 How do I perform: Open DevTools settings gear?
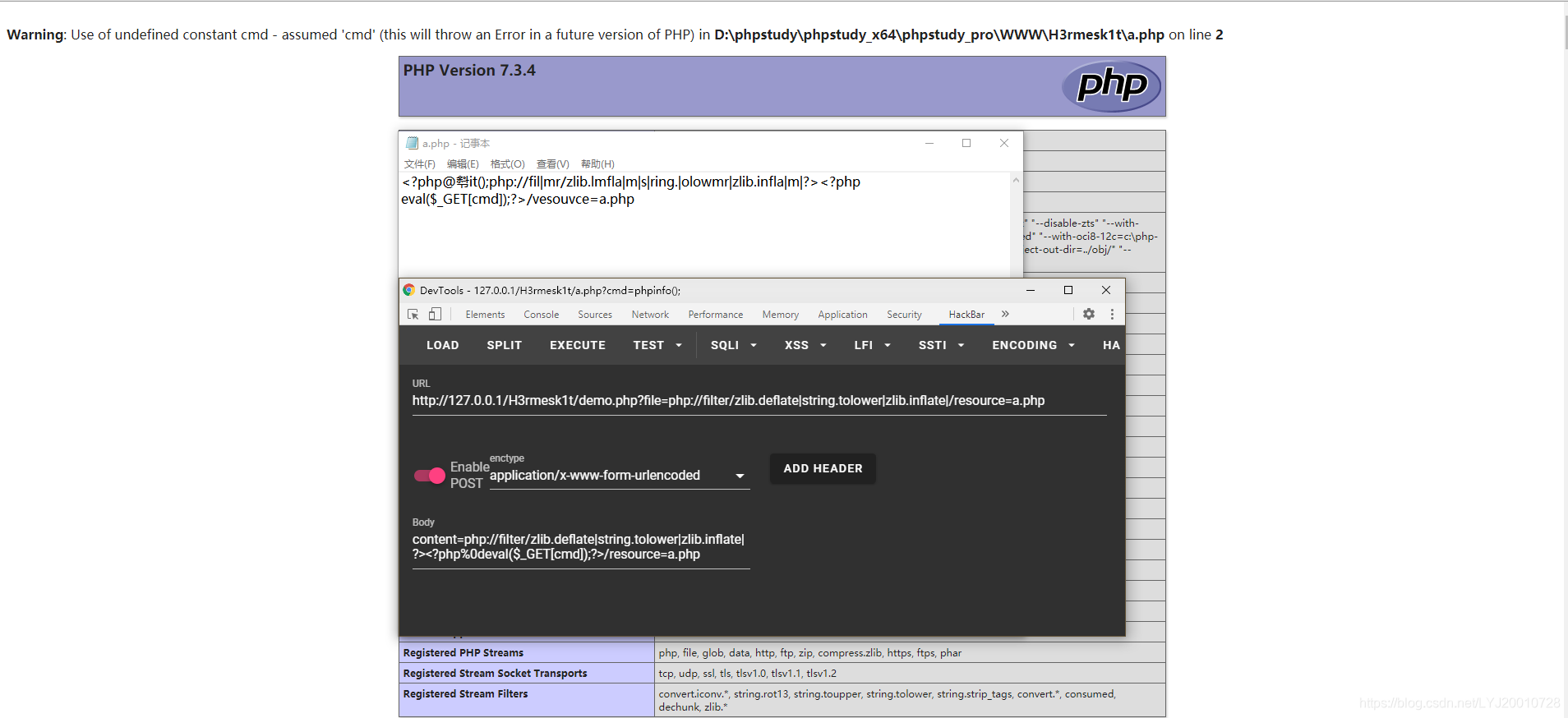point(1089,314)
